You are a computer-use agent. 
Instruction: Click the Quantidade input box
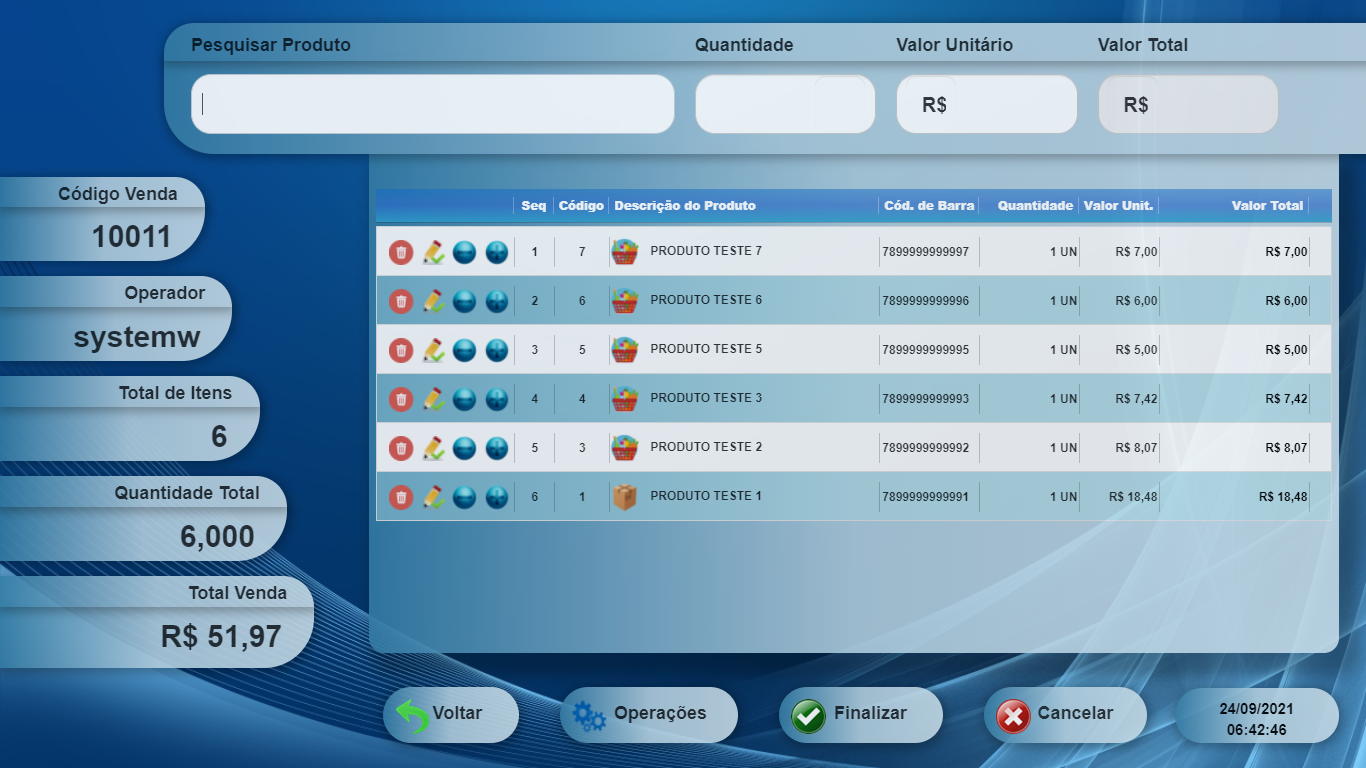(x=785, y=104)
